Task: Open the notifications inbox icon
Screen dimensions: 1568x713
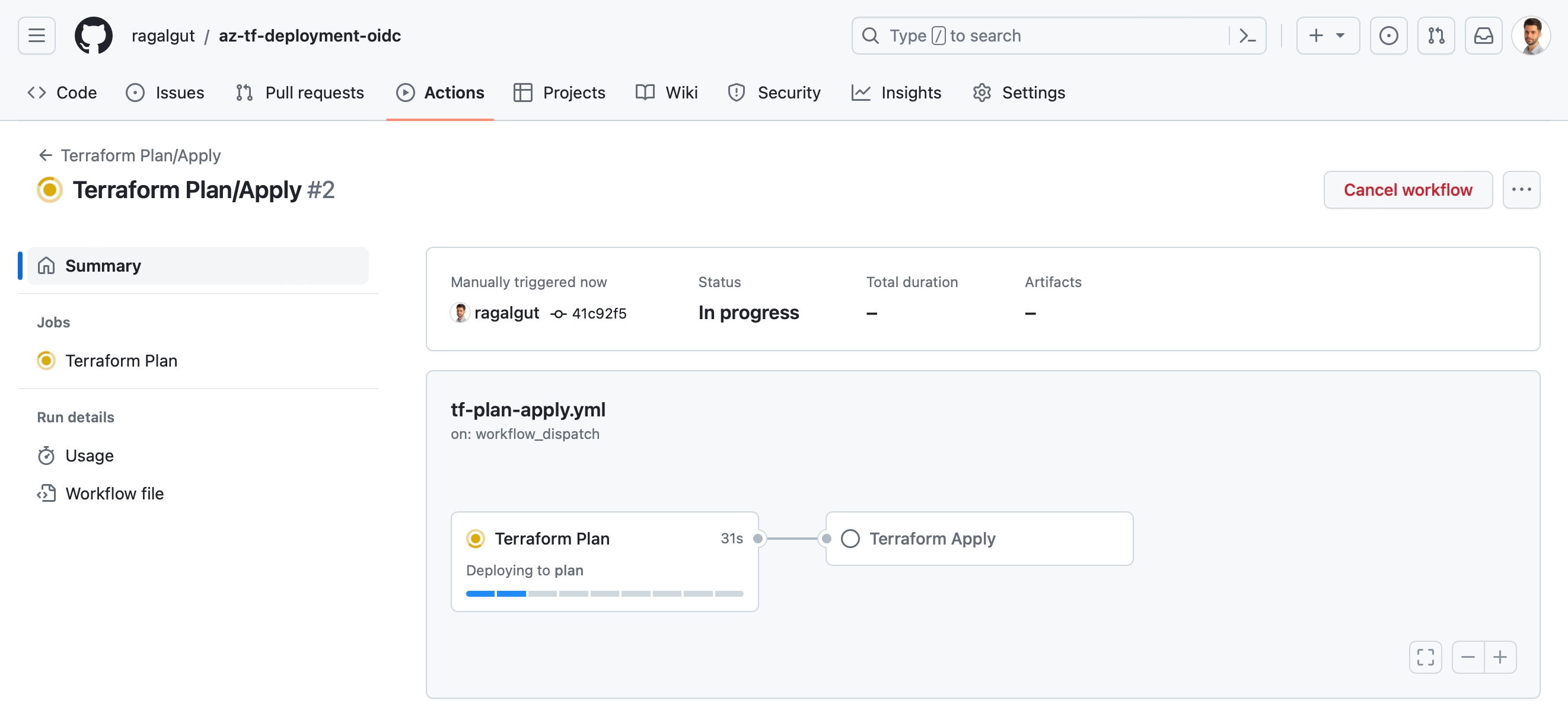Action: pos(1483,36)
